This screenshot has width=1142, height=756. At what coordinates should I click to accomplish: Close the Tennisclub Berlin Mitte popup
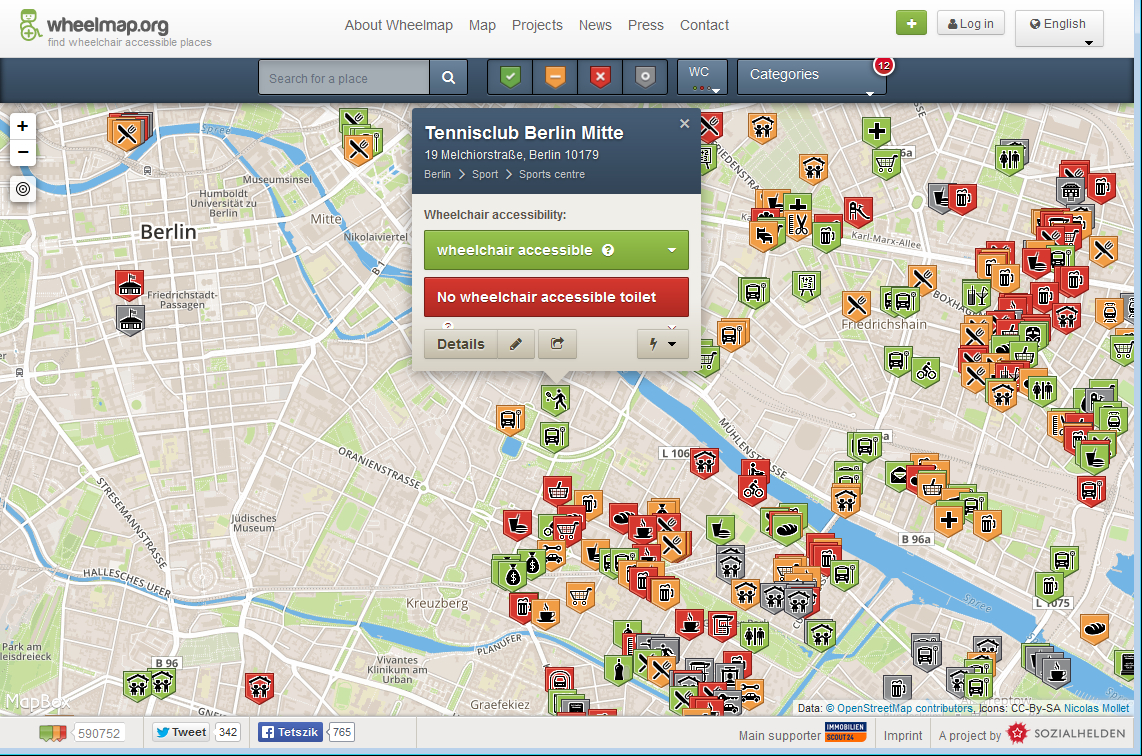click(685, 124)
